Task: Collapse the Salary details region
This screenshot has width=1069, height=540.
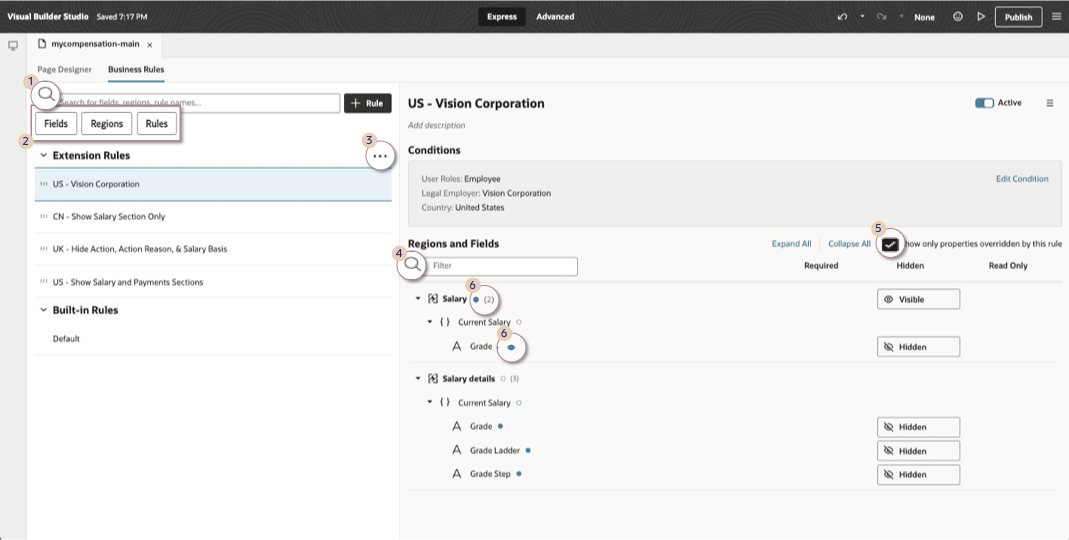Action: point(419,379)
